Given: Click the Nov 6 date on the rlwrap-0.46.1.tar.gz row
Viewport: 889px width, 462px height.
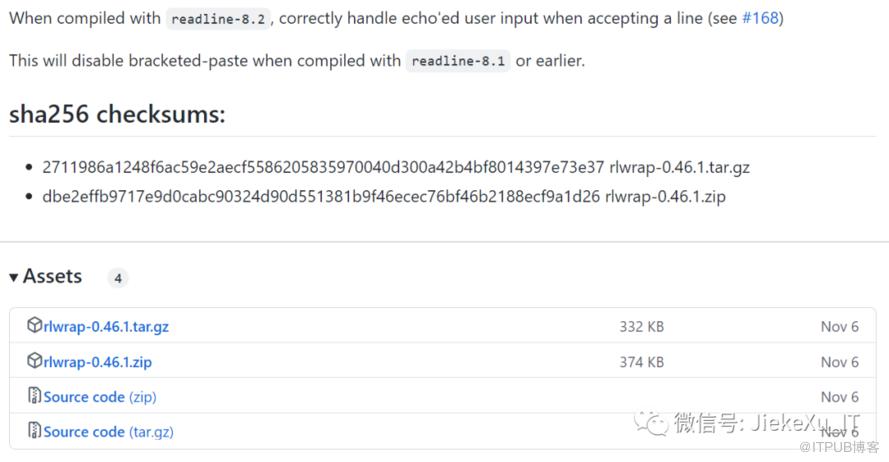Looking at the screenshot, I should click(839, 326).
